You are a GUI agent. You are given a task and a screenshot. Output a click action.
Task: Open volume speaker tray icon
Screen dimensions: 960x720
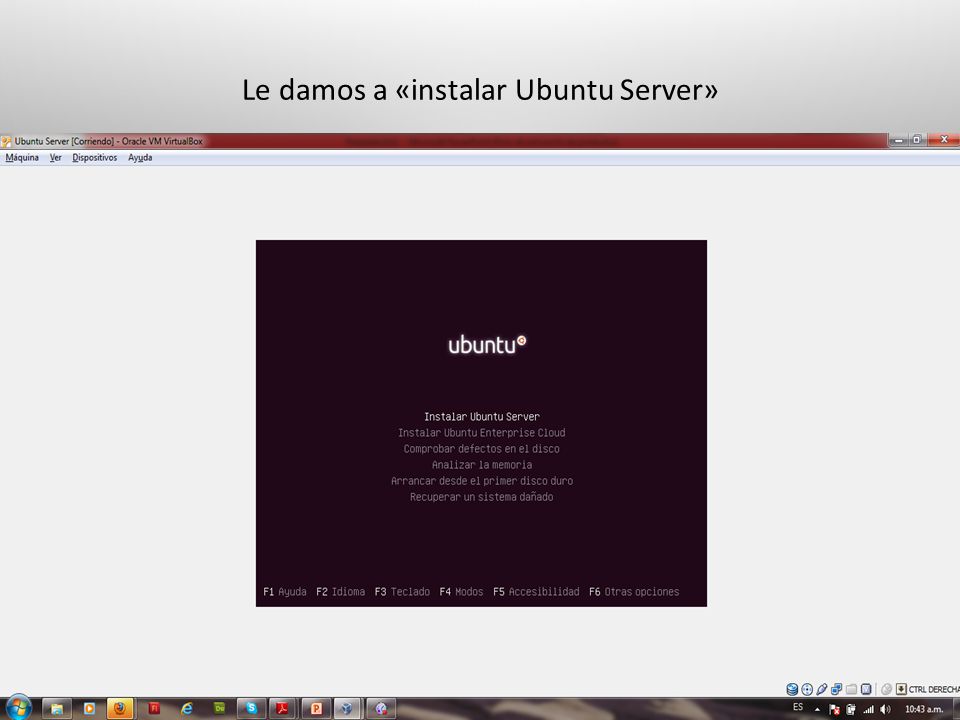[885, 709]
